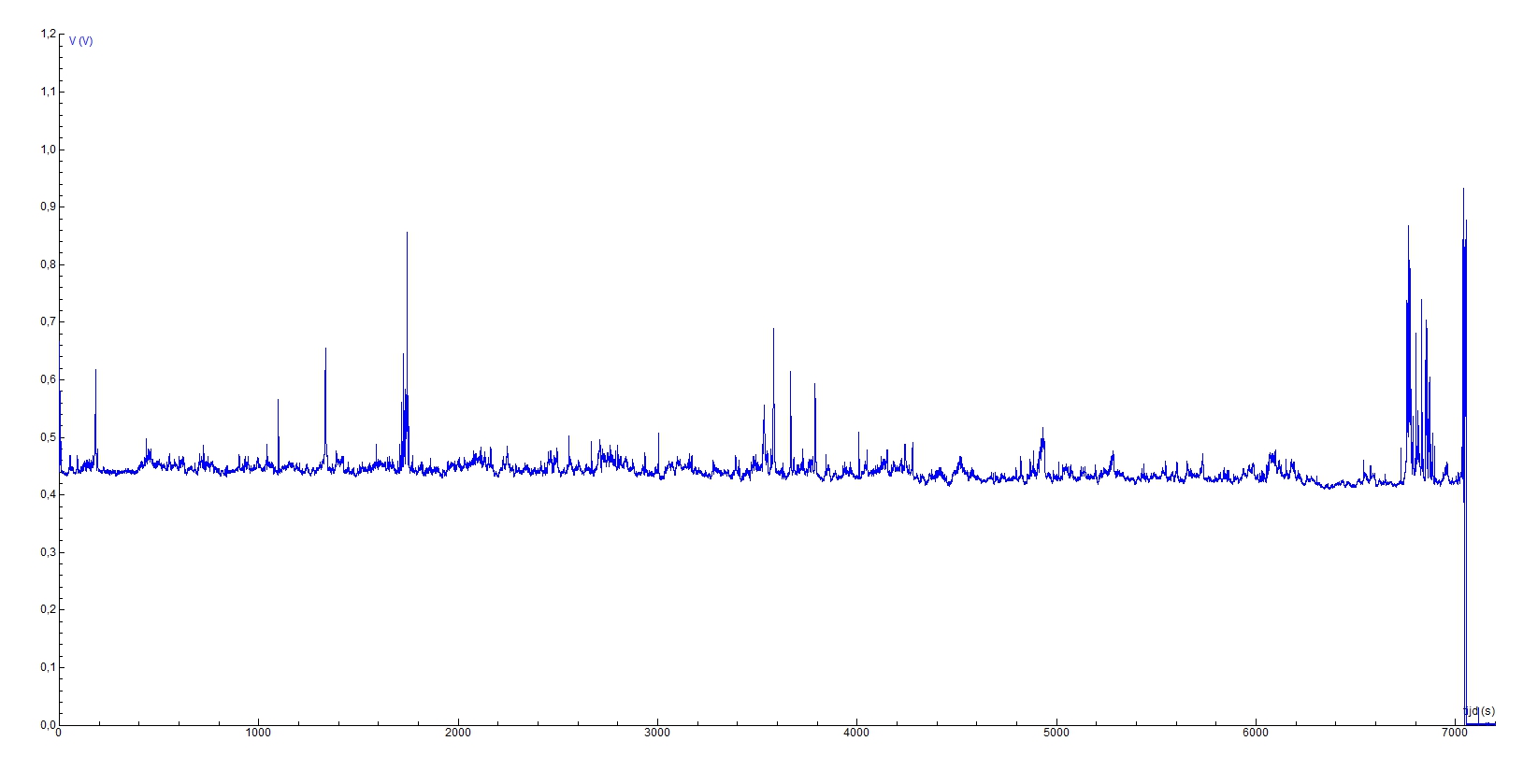Image resolution: width=1523 pixels, height=784 pixels.
Task: Click the "V (V)" y-axis title
Action: pos(81,41)
